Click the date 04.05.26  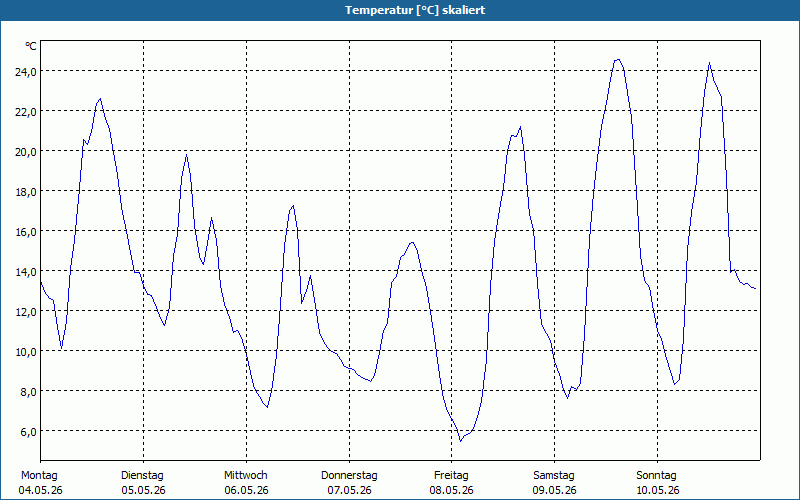[40, 490]
